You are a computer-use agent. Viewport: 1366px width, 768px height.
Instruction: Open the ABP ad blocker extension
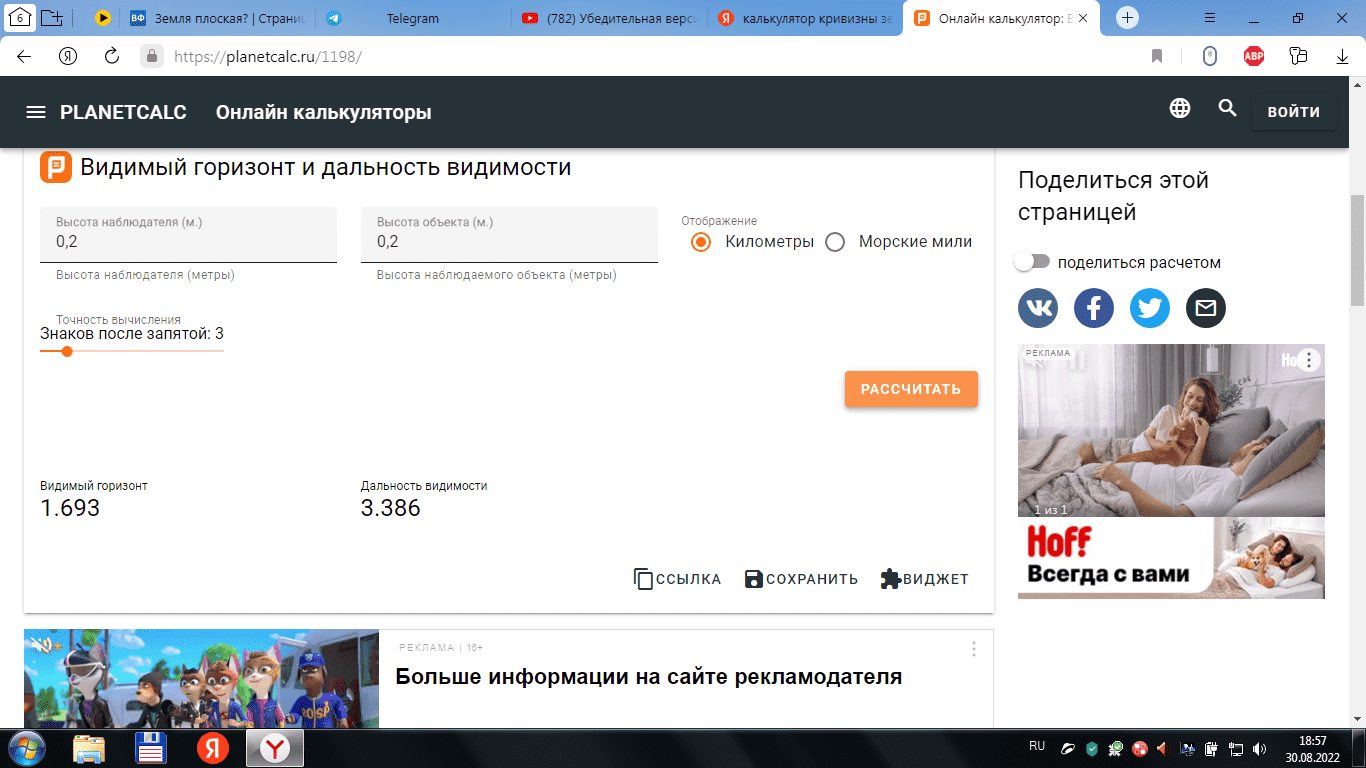tap(1254, 57)
